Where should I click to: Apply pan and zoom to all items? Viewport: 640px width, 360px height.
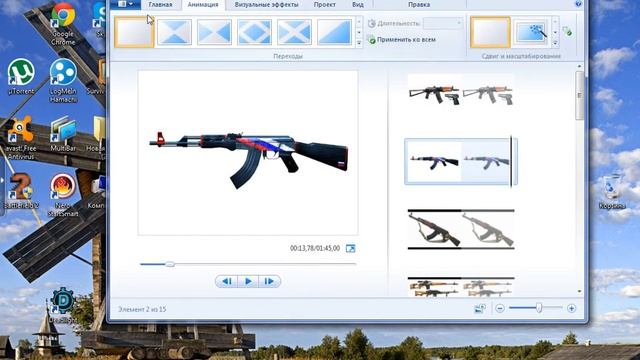point(567,31)
